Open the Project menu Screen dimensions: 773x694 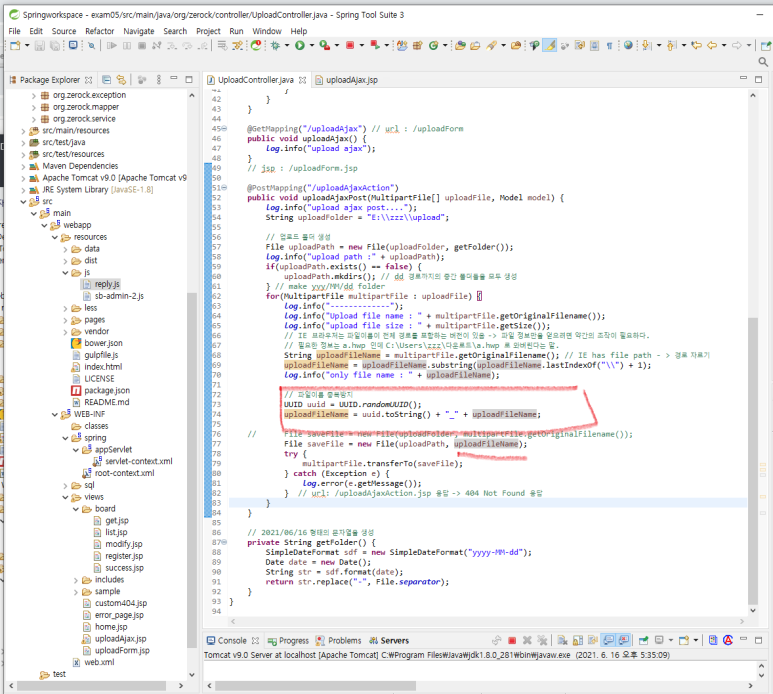[x=208, y=31]
